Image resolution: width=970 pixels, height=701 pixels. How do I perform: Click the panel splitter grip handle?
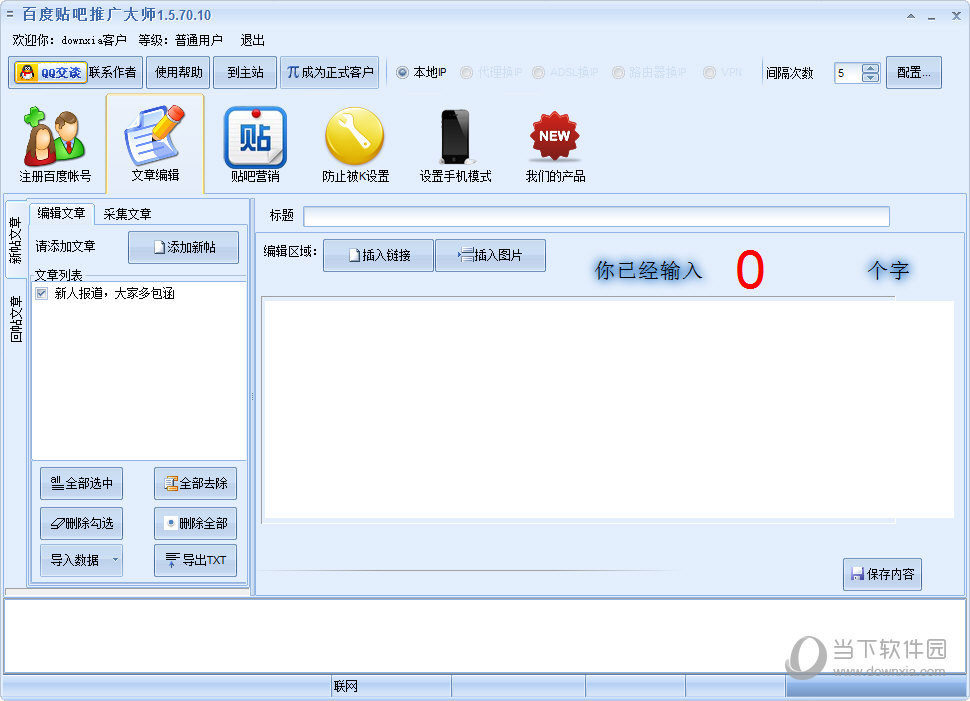click(x=252, y=397)
